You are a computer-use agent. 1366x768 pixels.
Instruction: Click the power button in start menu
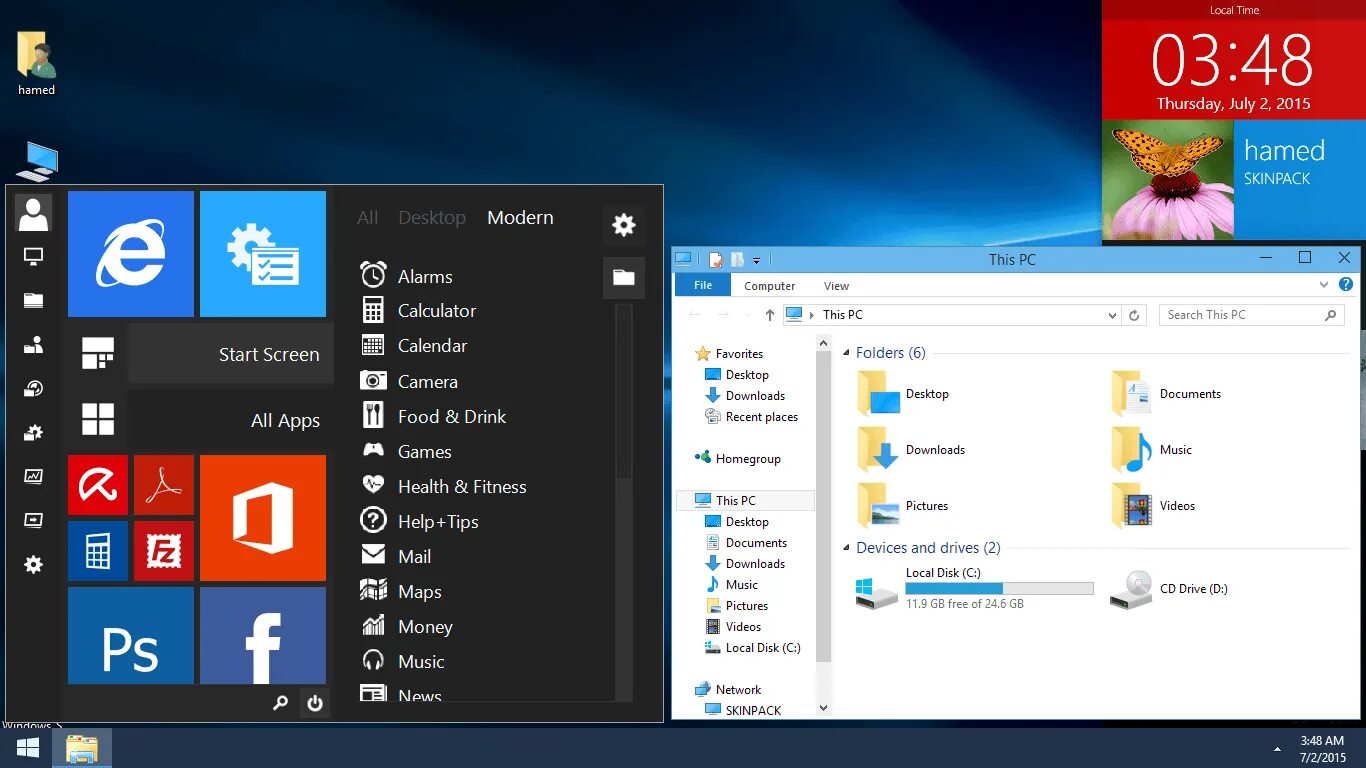[x=315, y=703]
